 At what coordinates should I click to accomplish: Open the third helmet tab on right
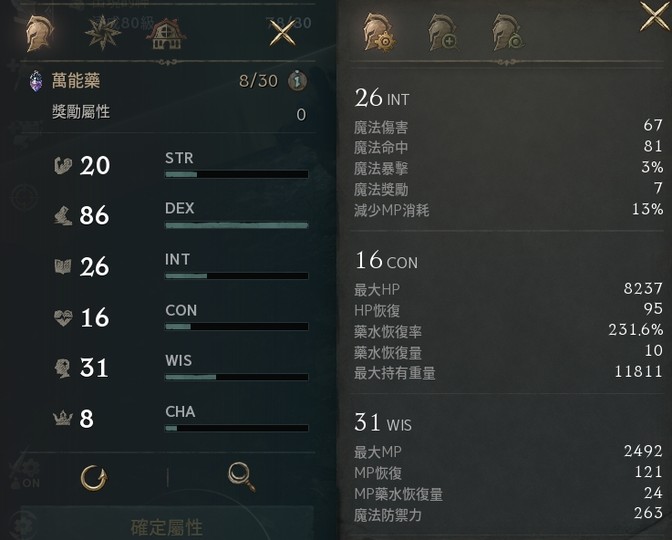click(x=507, y=33)
